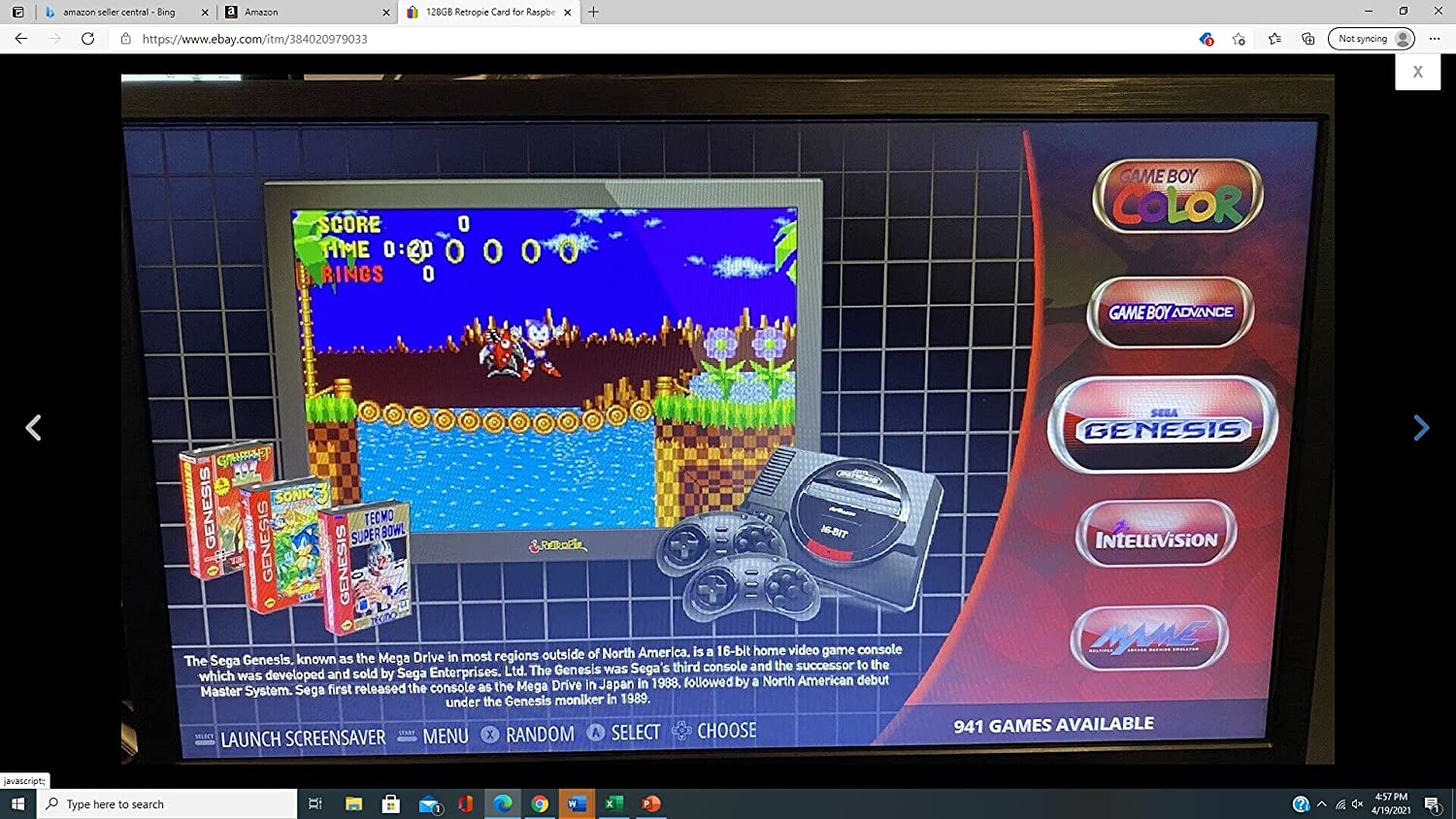This screenshot has width=1456, height=819.
Task: Advance to the next listing image
Action: [1421, 428]
